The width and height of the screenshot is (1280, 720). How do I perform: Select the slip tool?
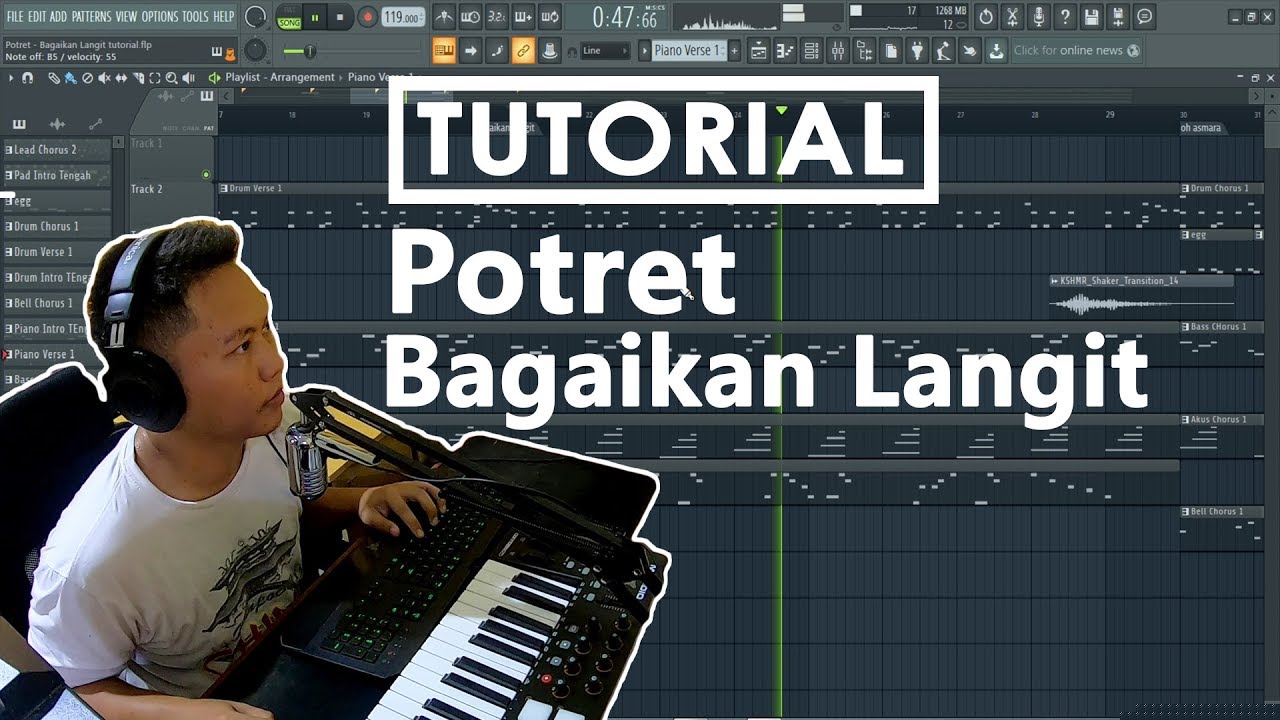(121, 78)
